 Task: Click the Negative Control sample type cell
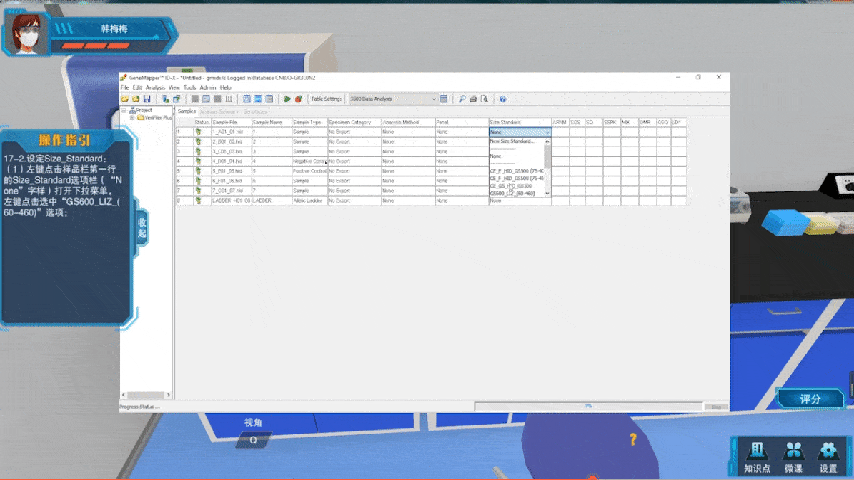point(309,161)
